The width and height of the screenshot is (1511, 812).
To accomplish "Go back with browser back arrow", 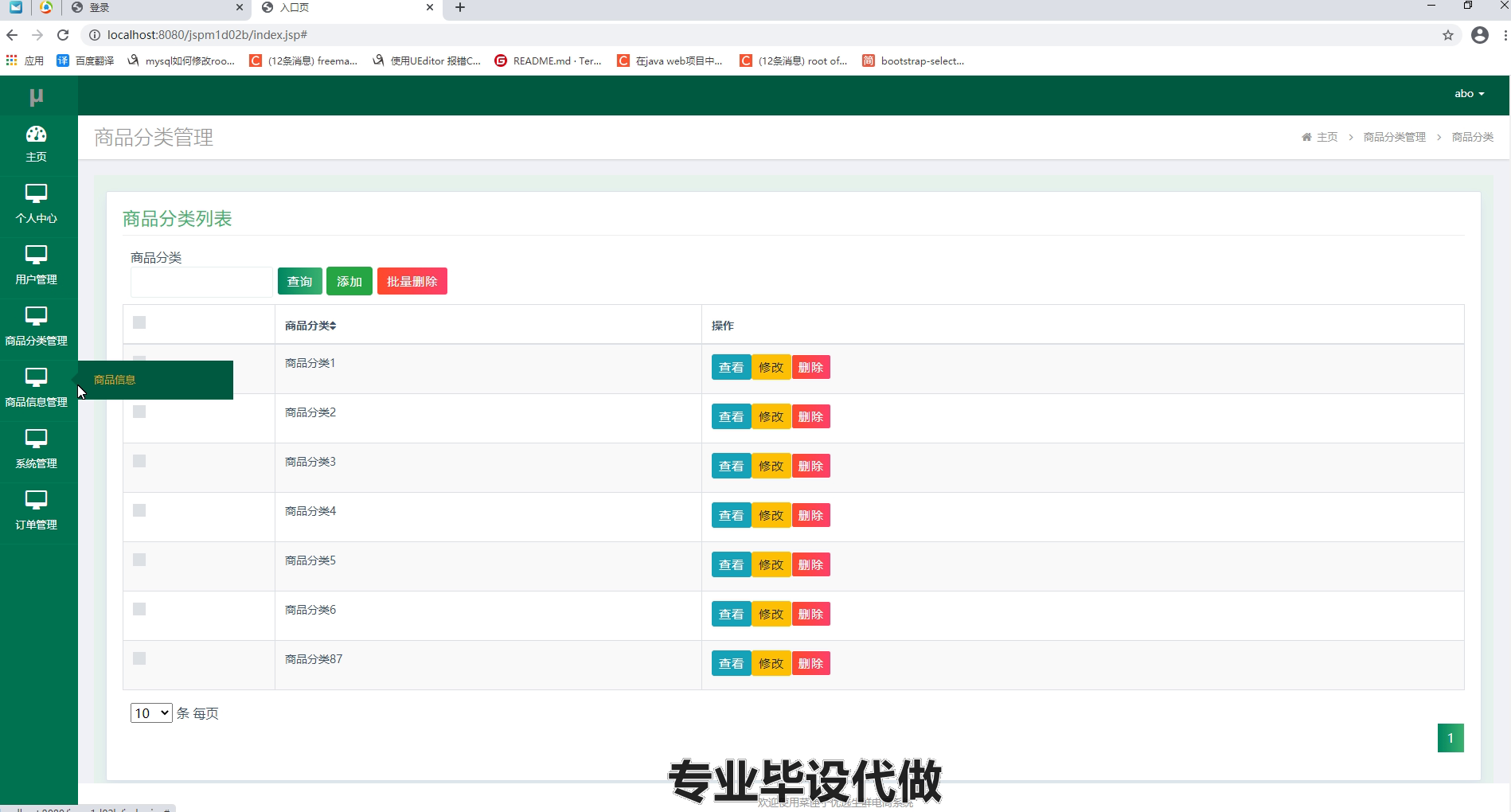I will click(12, 35).
